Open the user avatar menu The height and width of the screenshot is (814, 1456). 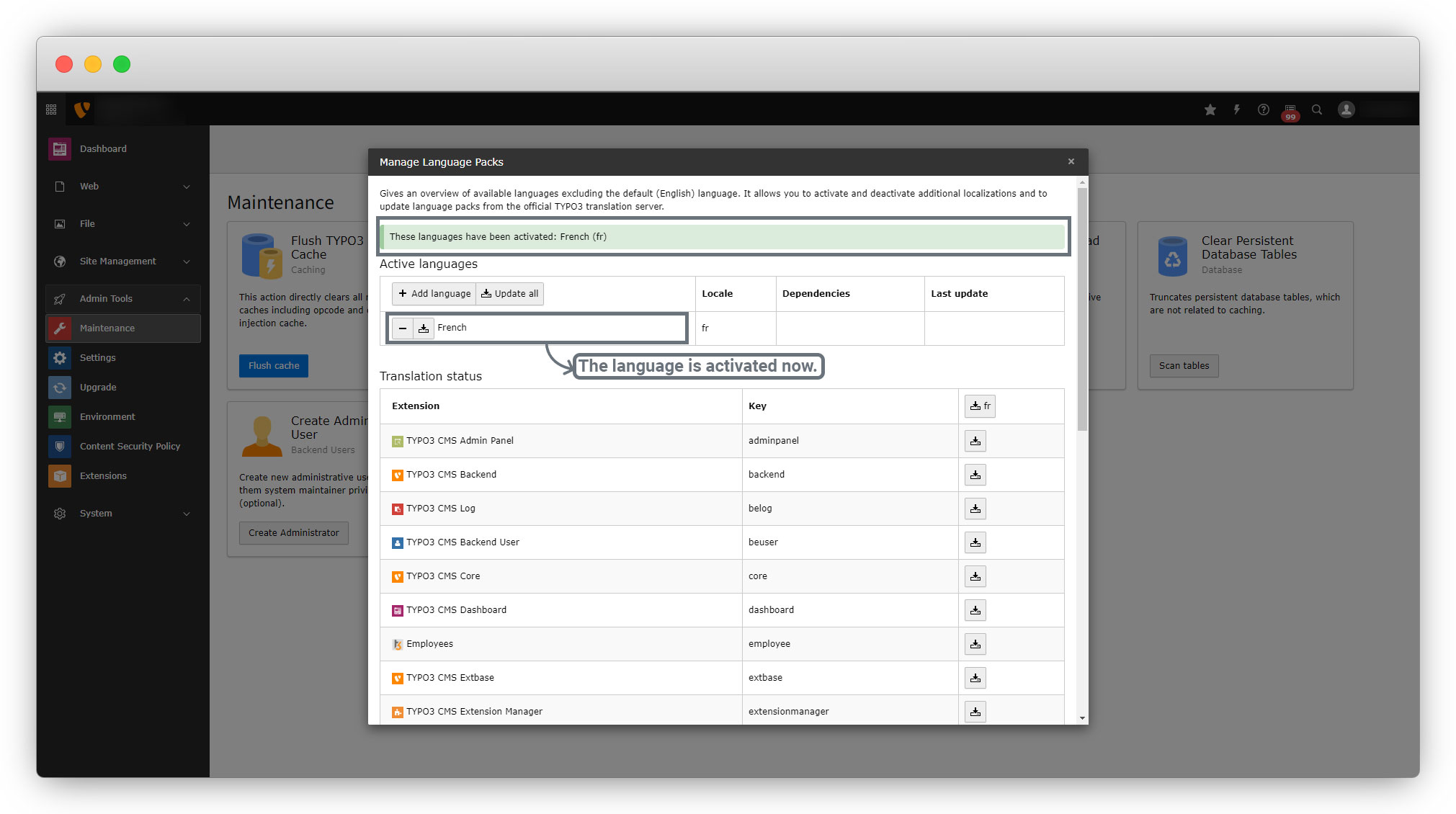1346,109
